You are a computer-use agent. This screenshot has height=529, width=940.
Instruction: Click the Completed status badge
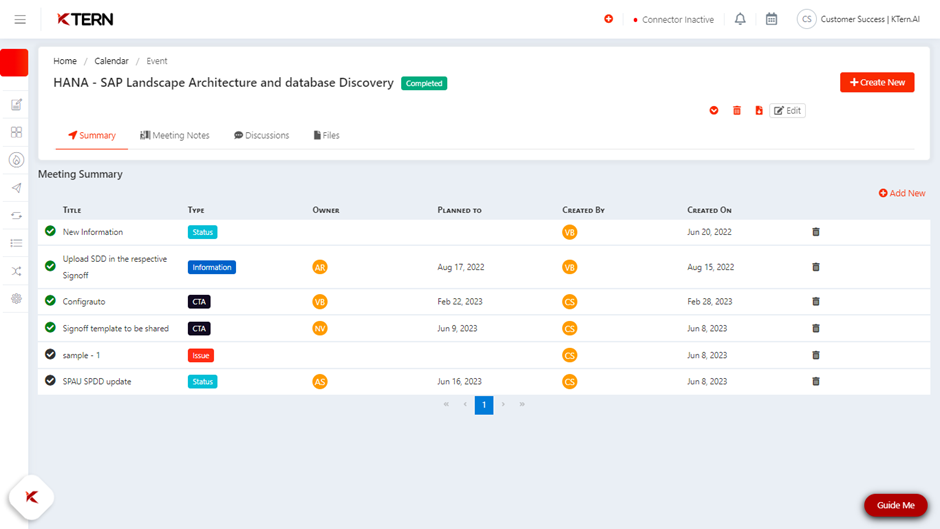click(424, 83)
